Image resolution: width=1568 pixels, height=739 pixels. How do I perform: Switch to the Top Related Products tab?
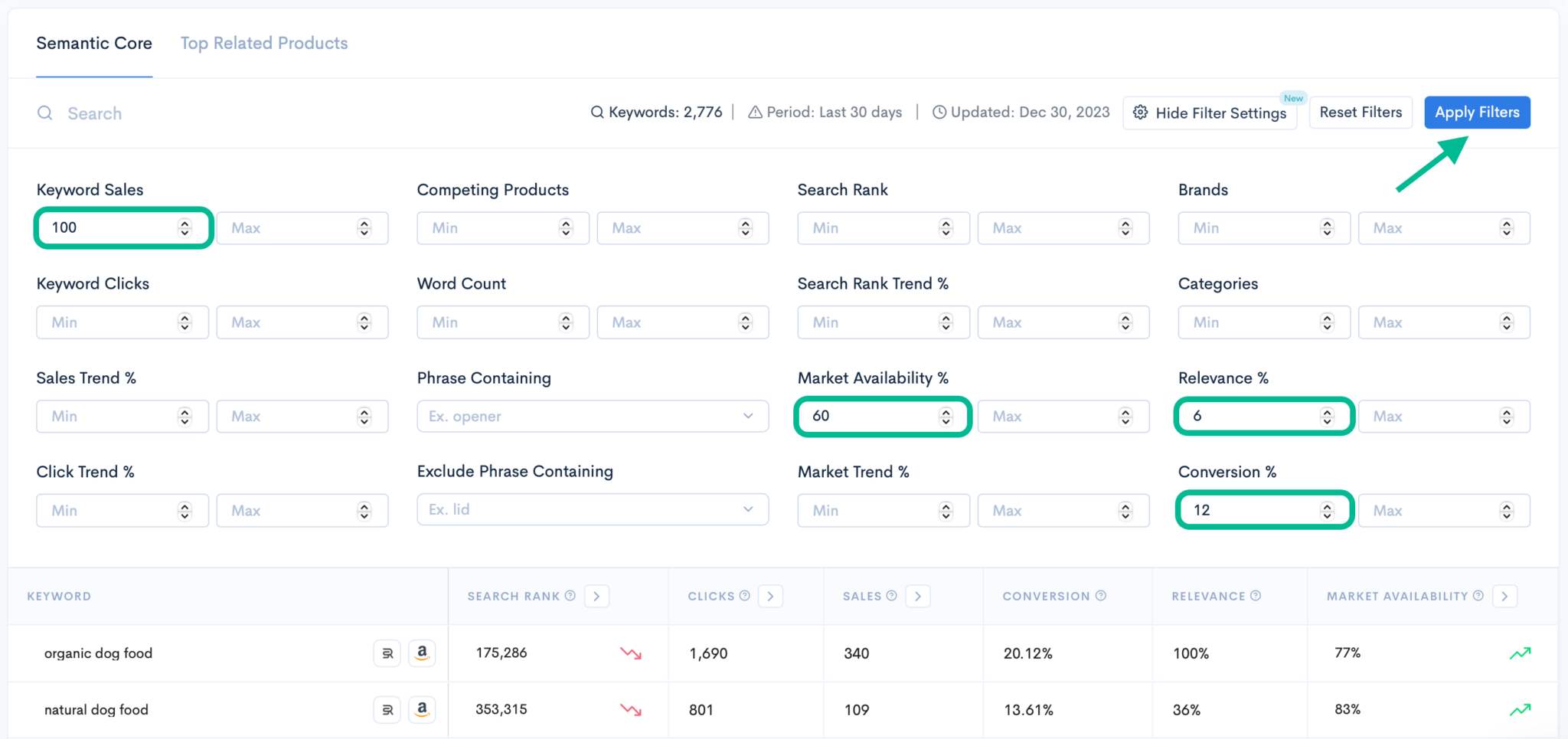(x=263, y=43)
